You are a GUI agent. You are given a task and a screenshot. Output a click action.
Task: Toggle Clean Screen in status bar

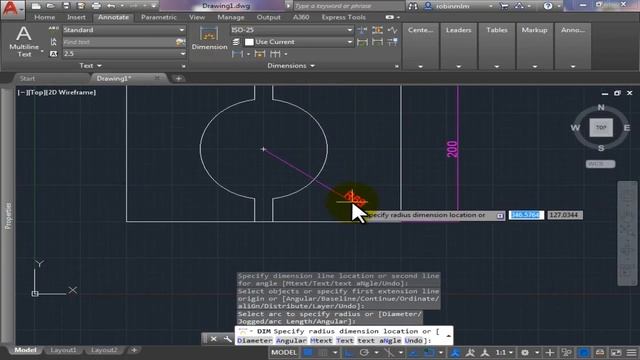point(616,352)
